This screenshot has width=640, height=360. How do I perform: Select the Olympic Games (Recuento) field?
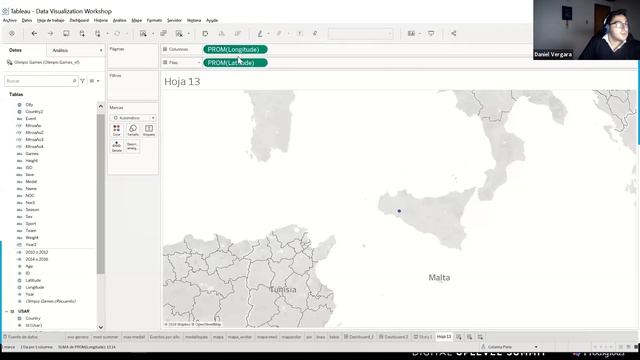tap(50, 301)
